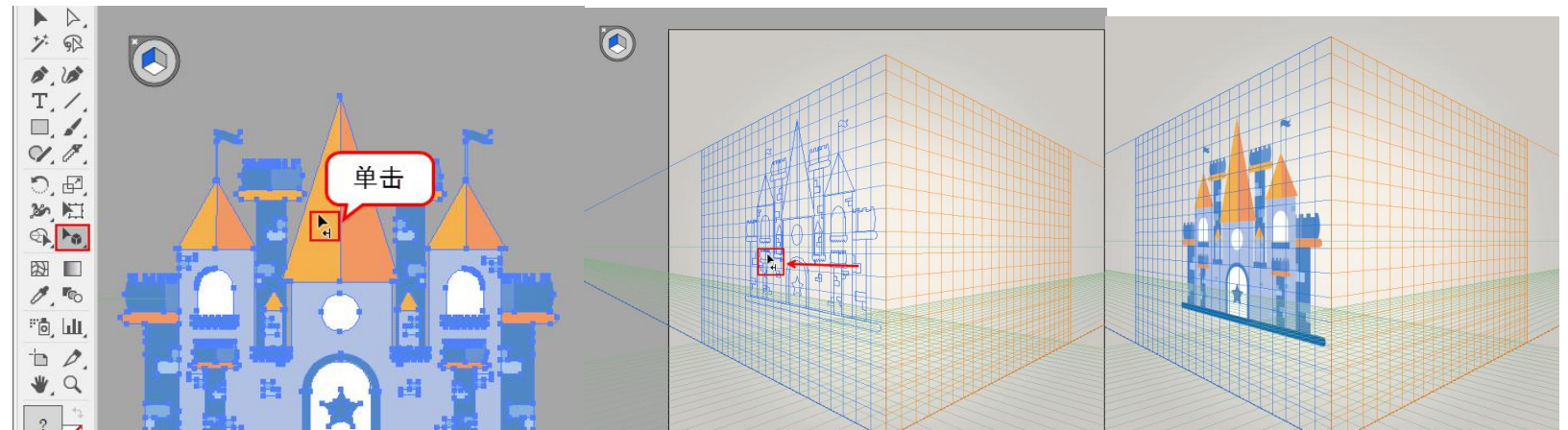Viewport: 1568px width, 430px height.
Task: Select the Column Graph tool
Action: pos(73,326)
